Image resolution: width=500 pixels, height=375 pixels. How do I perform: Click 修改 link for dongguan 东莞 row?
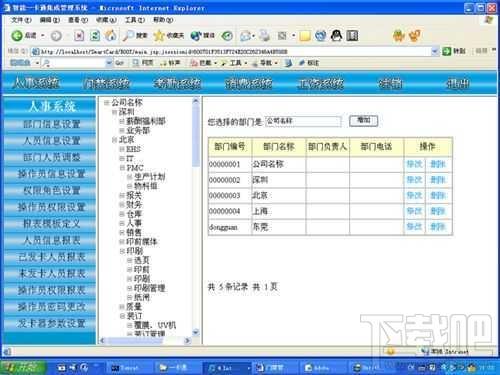coord(414,227)
